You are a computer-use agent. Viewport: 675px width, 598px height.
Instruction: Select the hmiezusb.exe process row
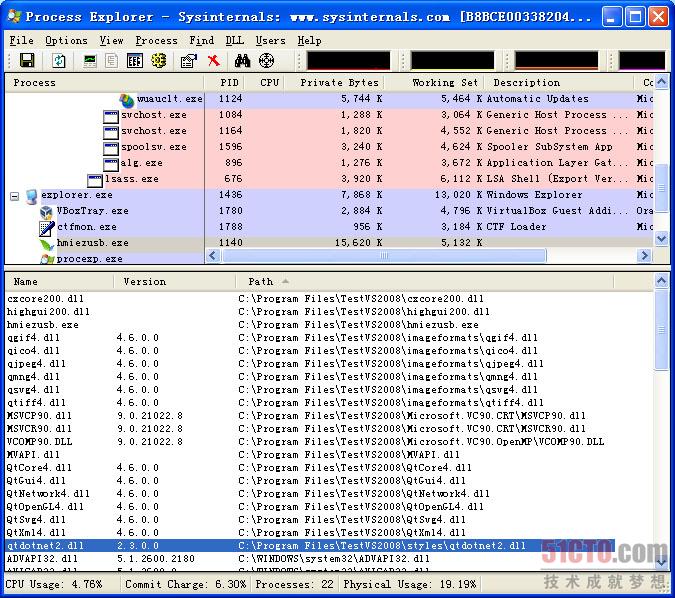(329, 243)
